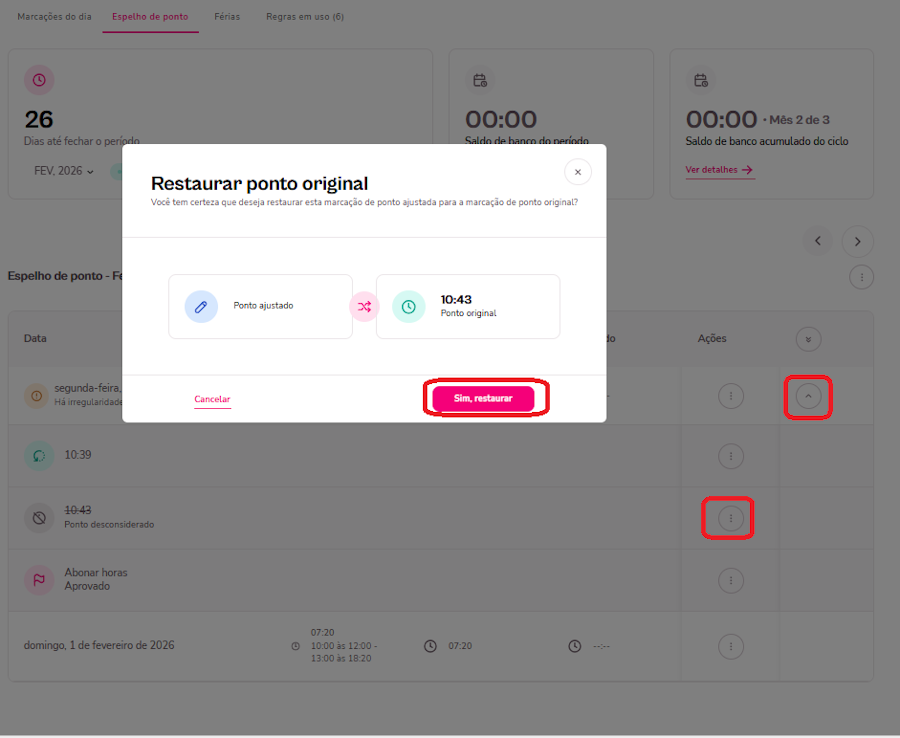Image resolution: width=900 pixels, height=738 pixels.
Task: Open actions menu for domingo, 1 de fevereiro
Action: pos(731,646)
